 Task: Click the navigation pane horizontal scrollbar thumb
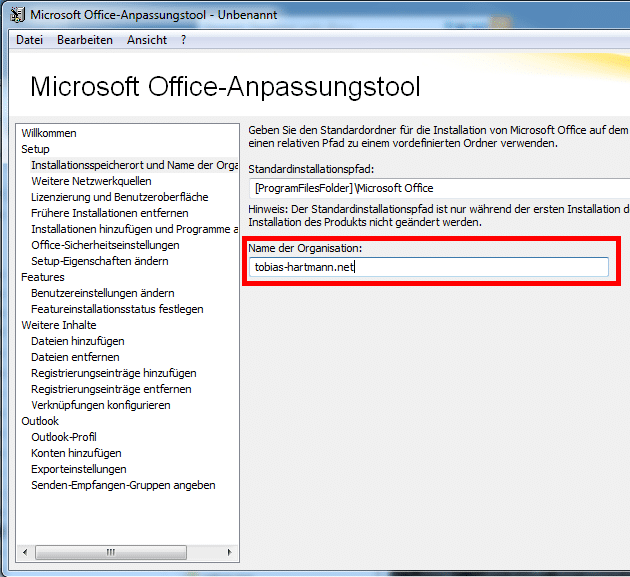point(111,552)
